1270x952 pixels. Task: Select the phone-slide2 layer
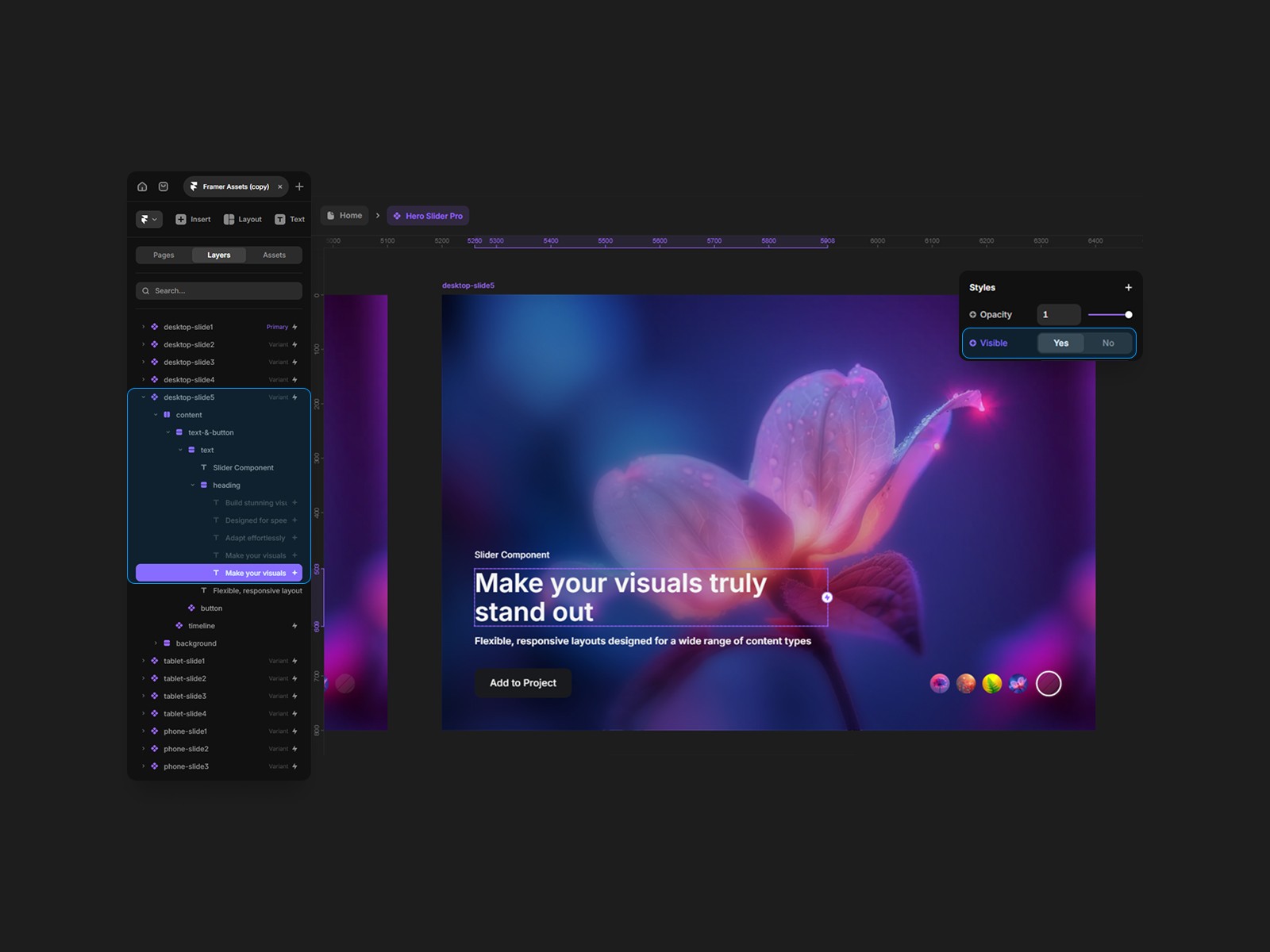pos(186,749)
